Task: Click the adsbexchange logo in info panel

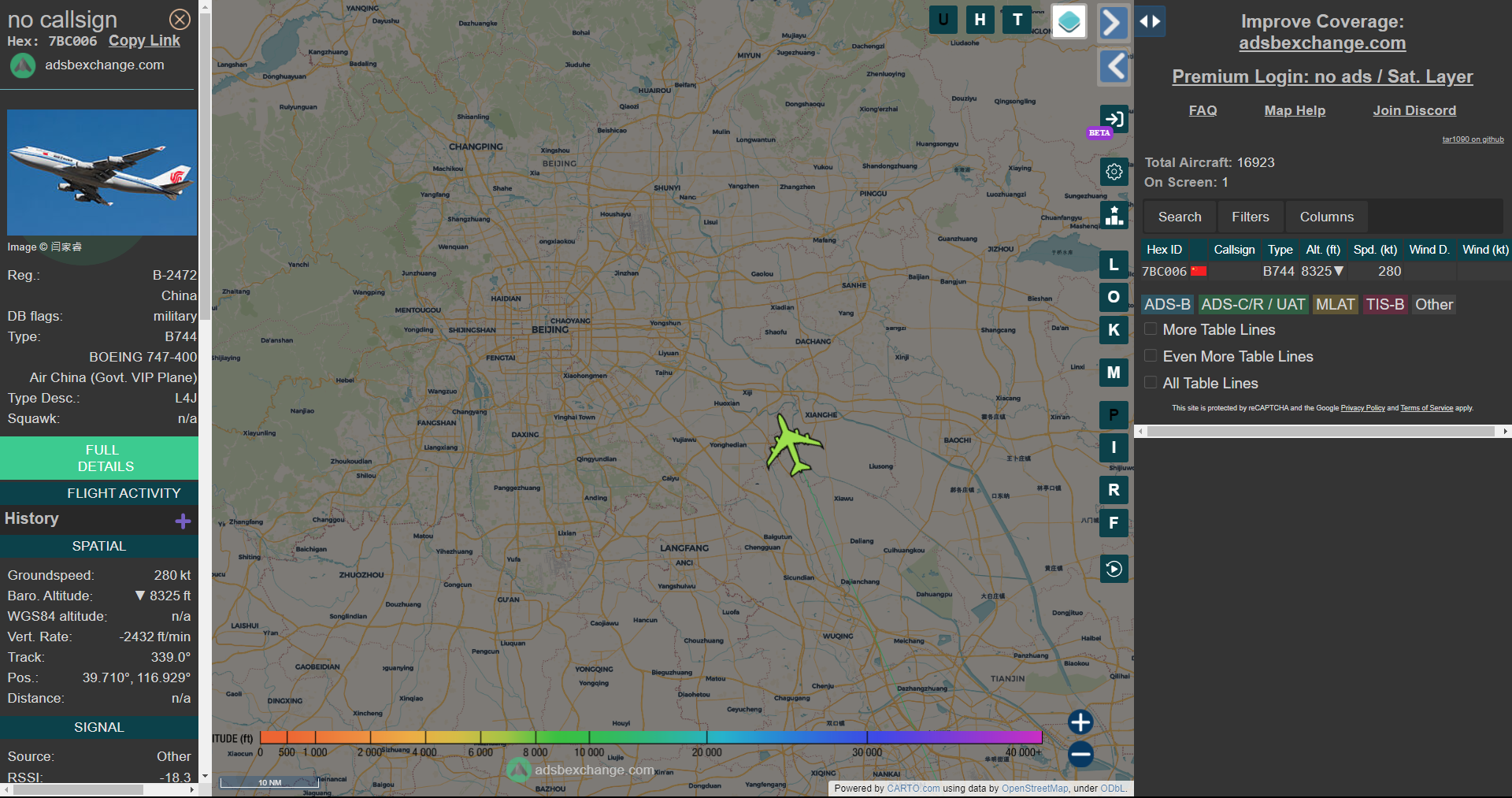Action: (23, 65)
